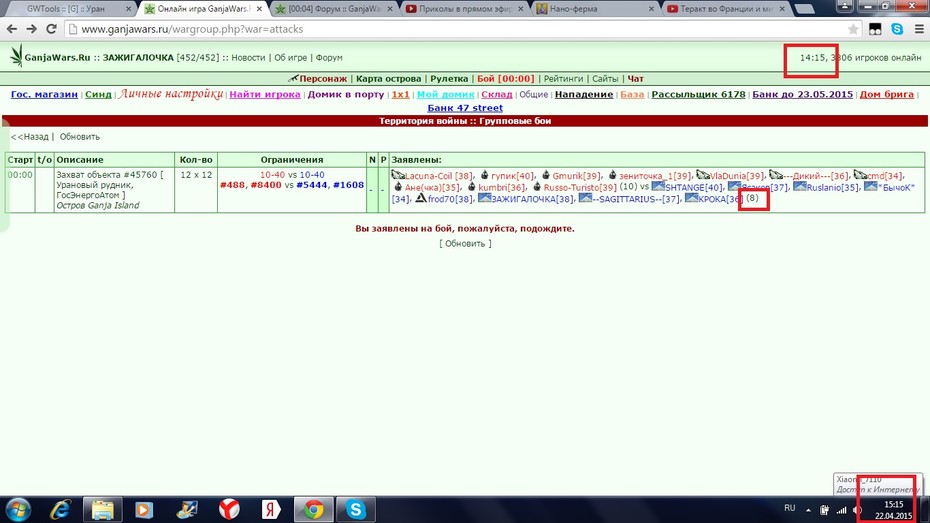Open Рулетка menu item
The height and width of the screenshot is (523, 930).
coord(449,78)
